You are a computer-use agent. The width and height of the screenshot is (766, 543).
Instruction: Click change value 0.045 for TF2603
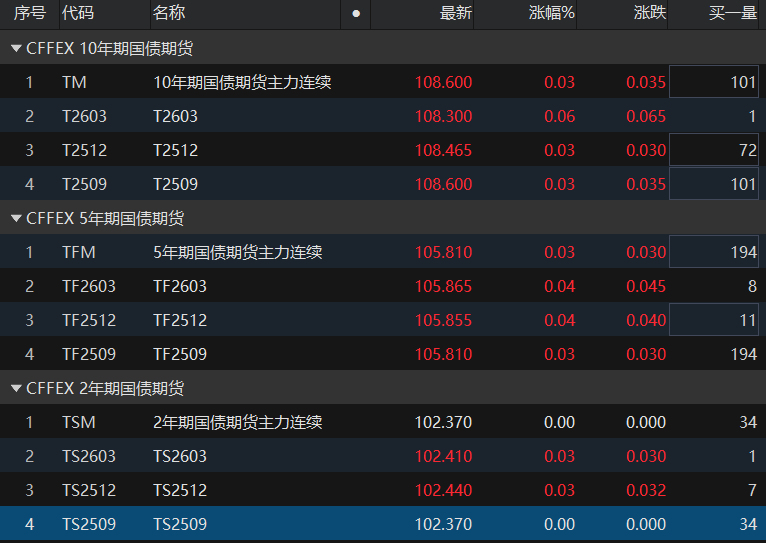point(646,286)
